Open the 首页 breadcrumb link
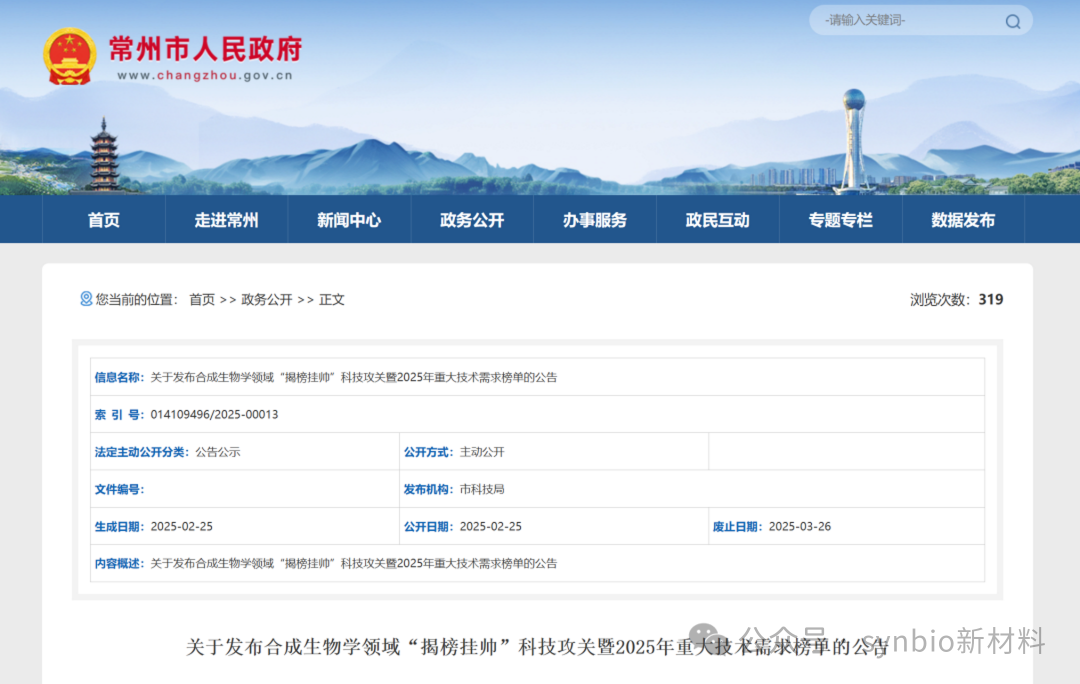The height and width of the screenshot is (684, 1080). [201, 298]
